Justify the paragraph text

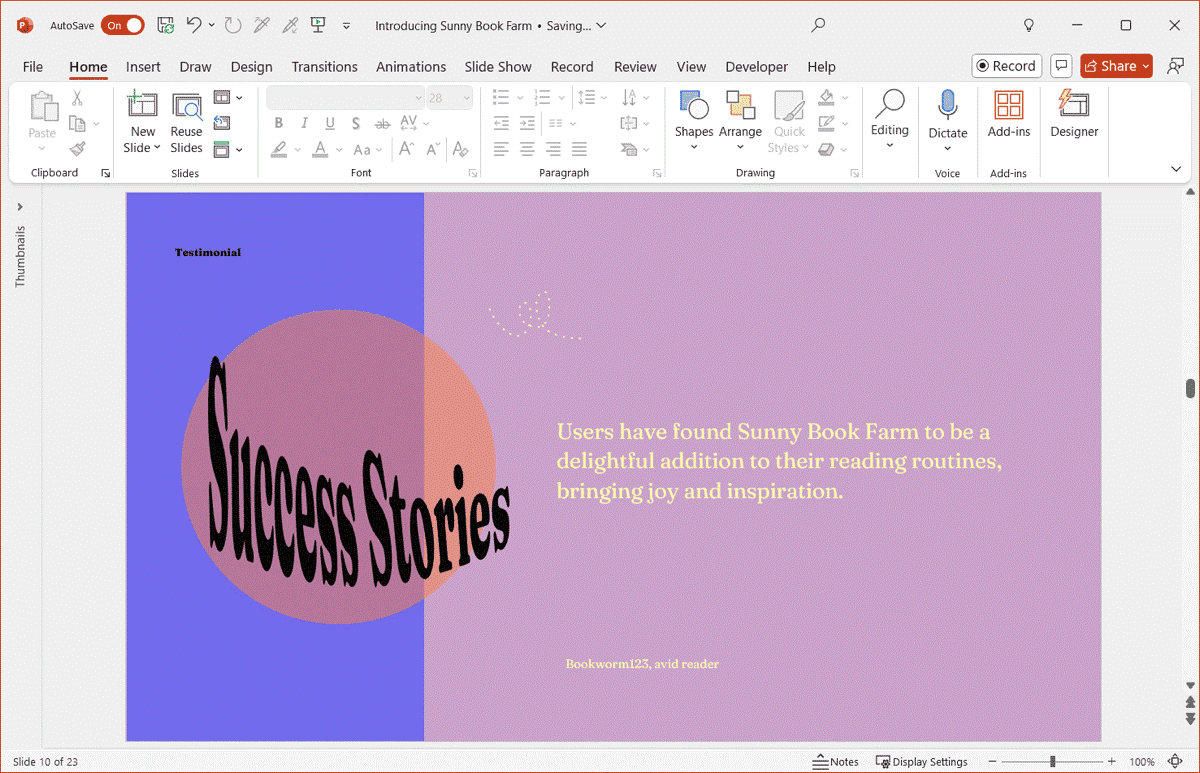[579, 149]
